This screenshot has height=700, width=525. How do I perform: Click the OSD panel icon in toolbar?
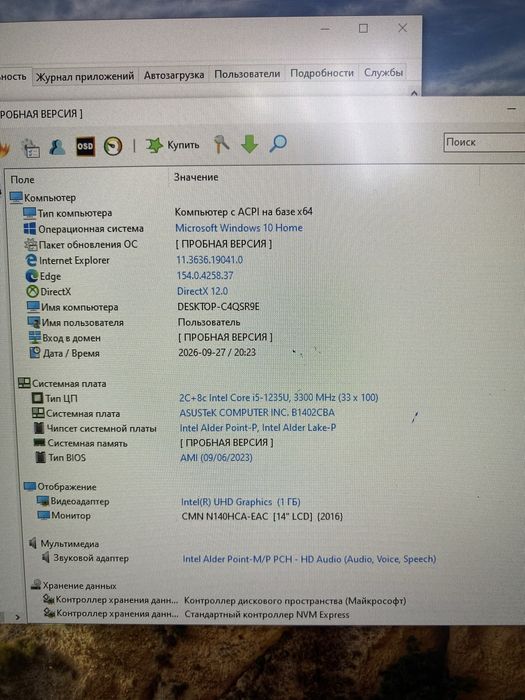point(85,146)
